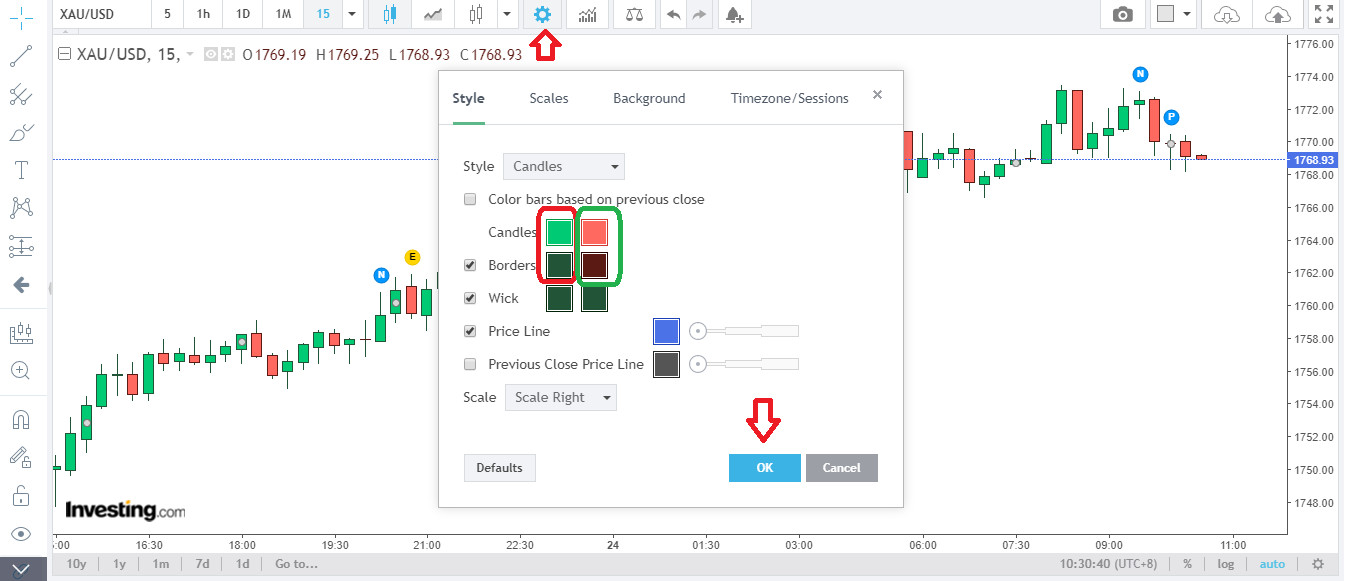Uncheck the Price Line checkbox
1361x581 pixels.
tap(470, 331)
